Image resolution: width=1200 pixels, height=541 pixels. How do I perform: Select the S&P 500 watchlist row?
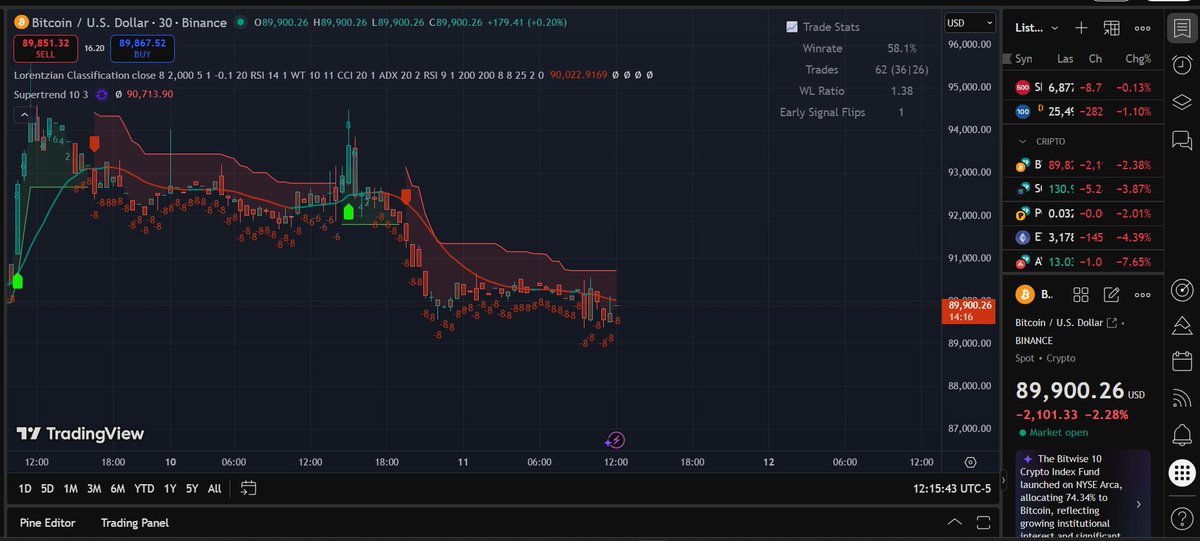click(x=1081, y=87)
